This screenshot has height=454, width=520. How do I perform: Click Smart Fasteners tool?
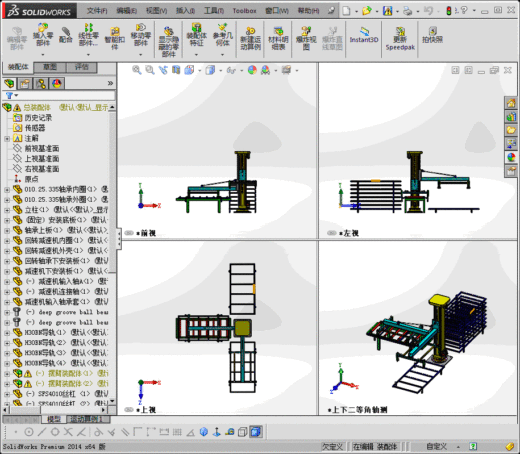coord(115,38)
